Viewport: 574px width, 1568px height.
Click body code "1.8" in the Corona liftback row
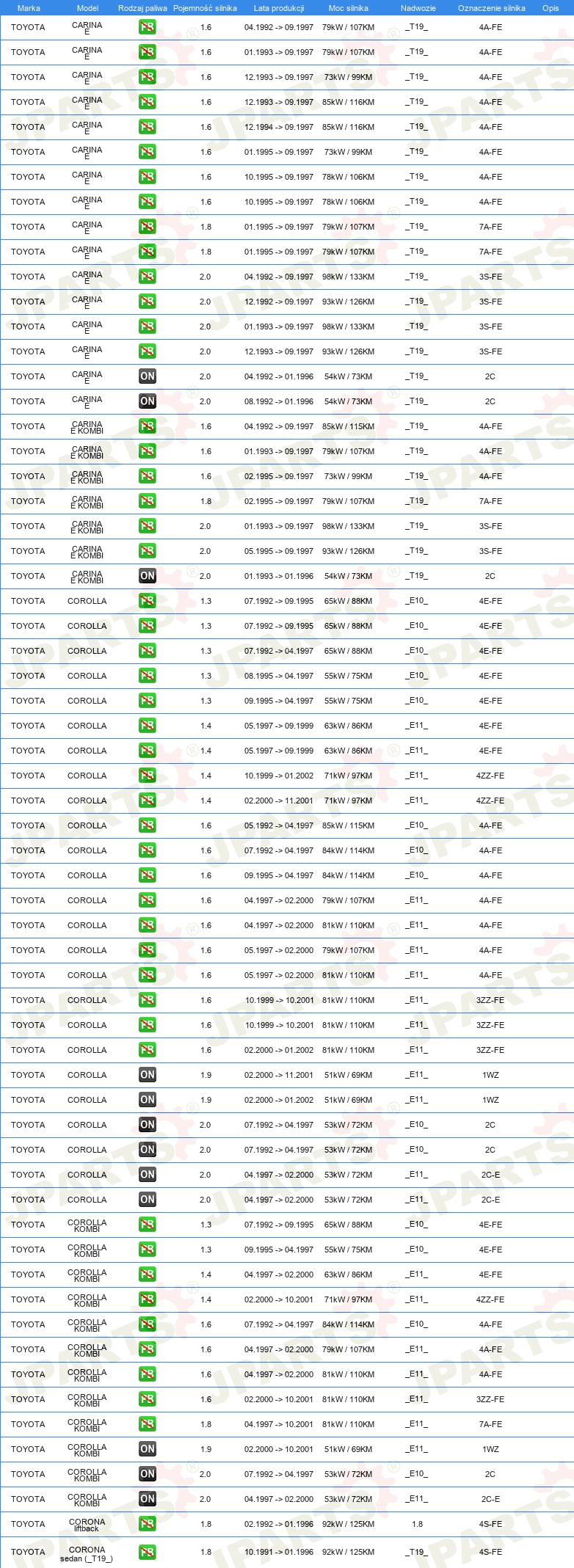pos(417,1524)
